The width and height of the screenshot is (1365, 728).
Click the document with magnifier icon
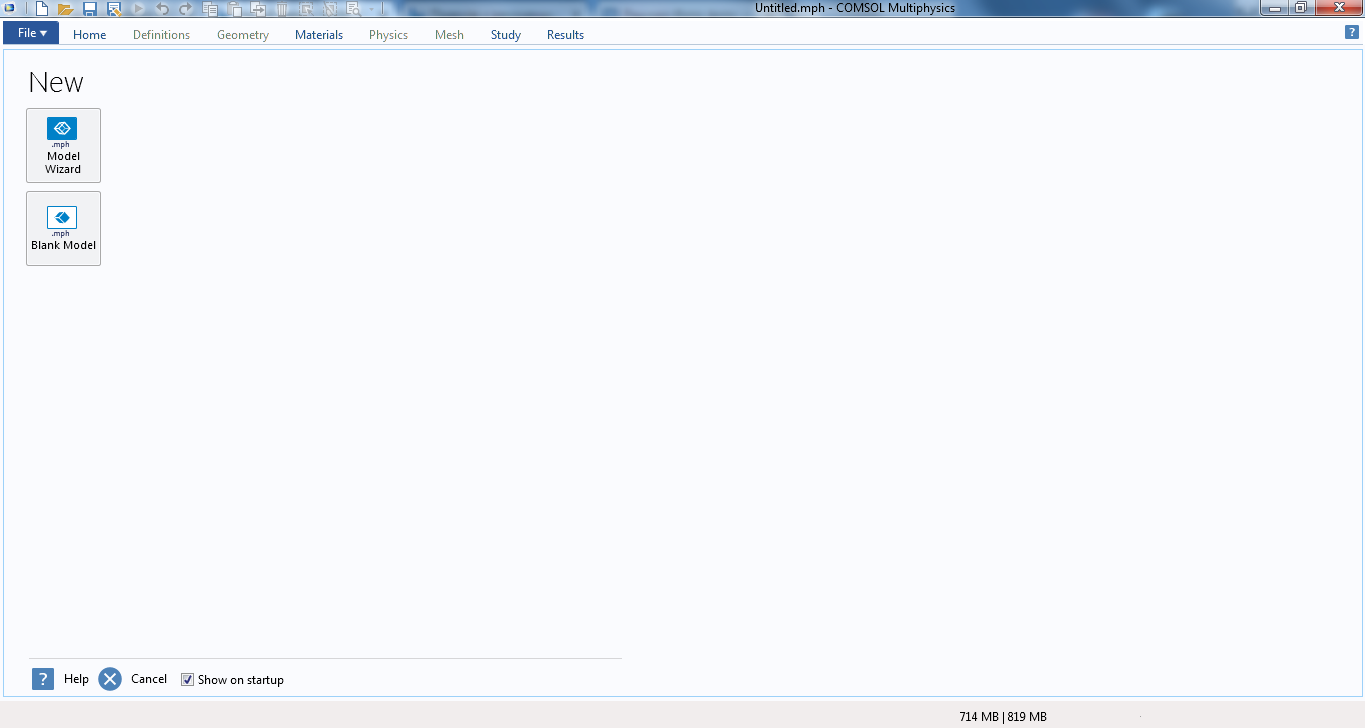354,9
